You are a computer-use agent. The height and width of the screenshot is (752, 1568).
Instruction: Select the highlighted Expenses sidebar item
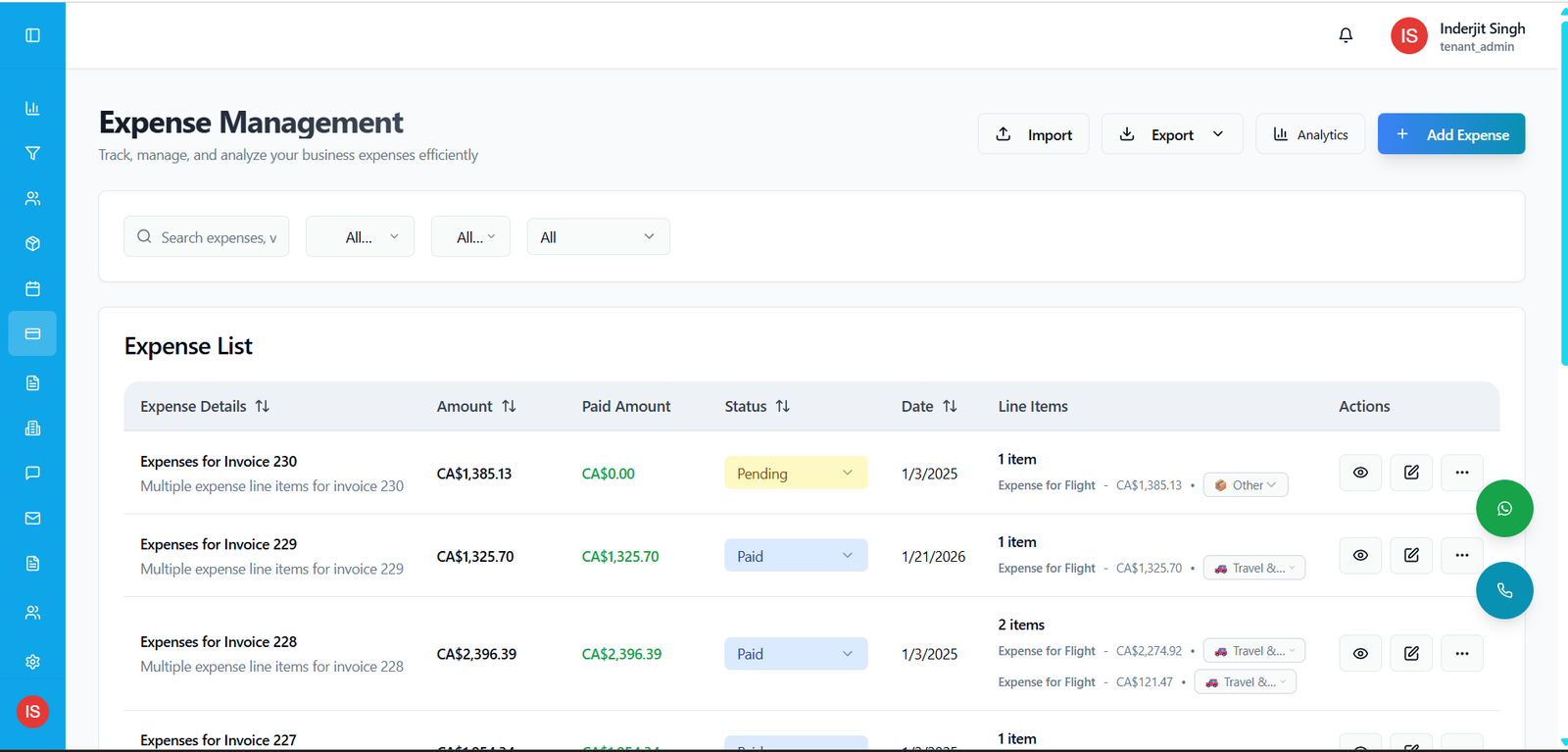(32, 334)
